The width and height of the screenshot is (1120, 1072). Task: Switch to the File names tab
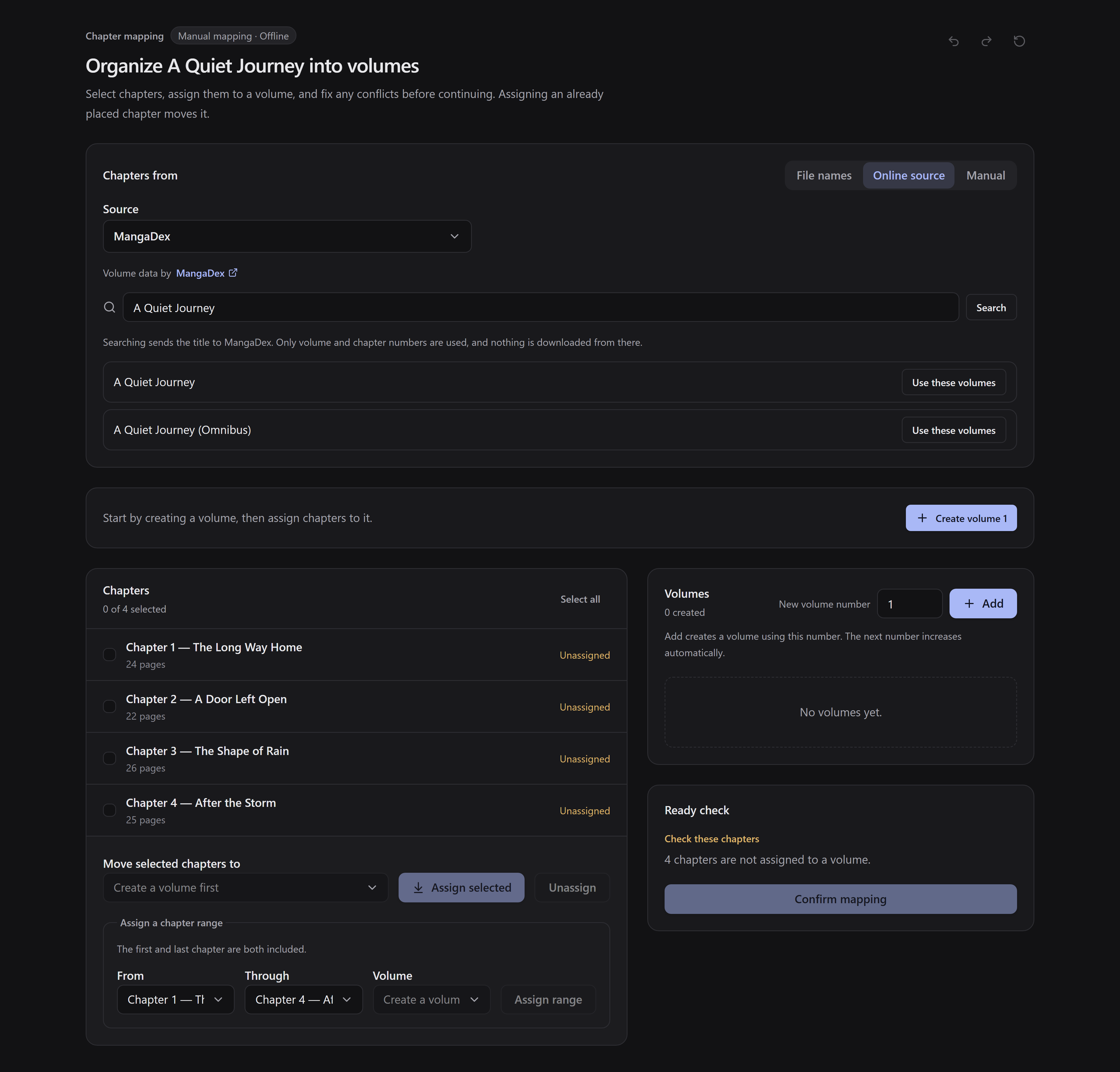824,175
